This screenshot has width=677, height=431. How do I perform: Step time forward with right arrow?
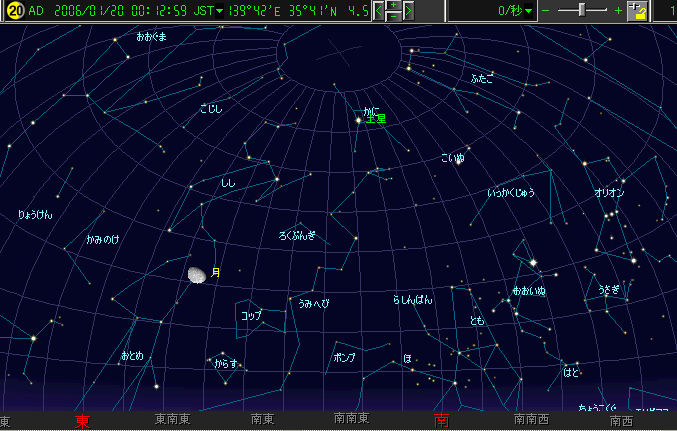pos(408,11)
